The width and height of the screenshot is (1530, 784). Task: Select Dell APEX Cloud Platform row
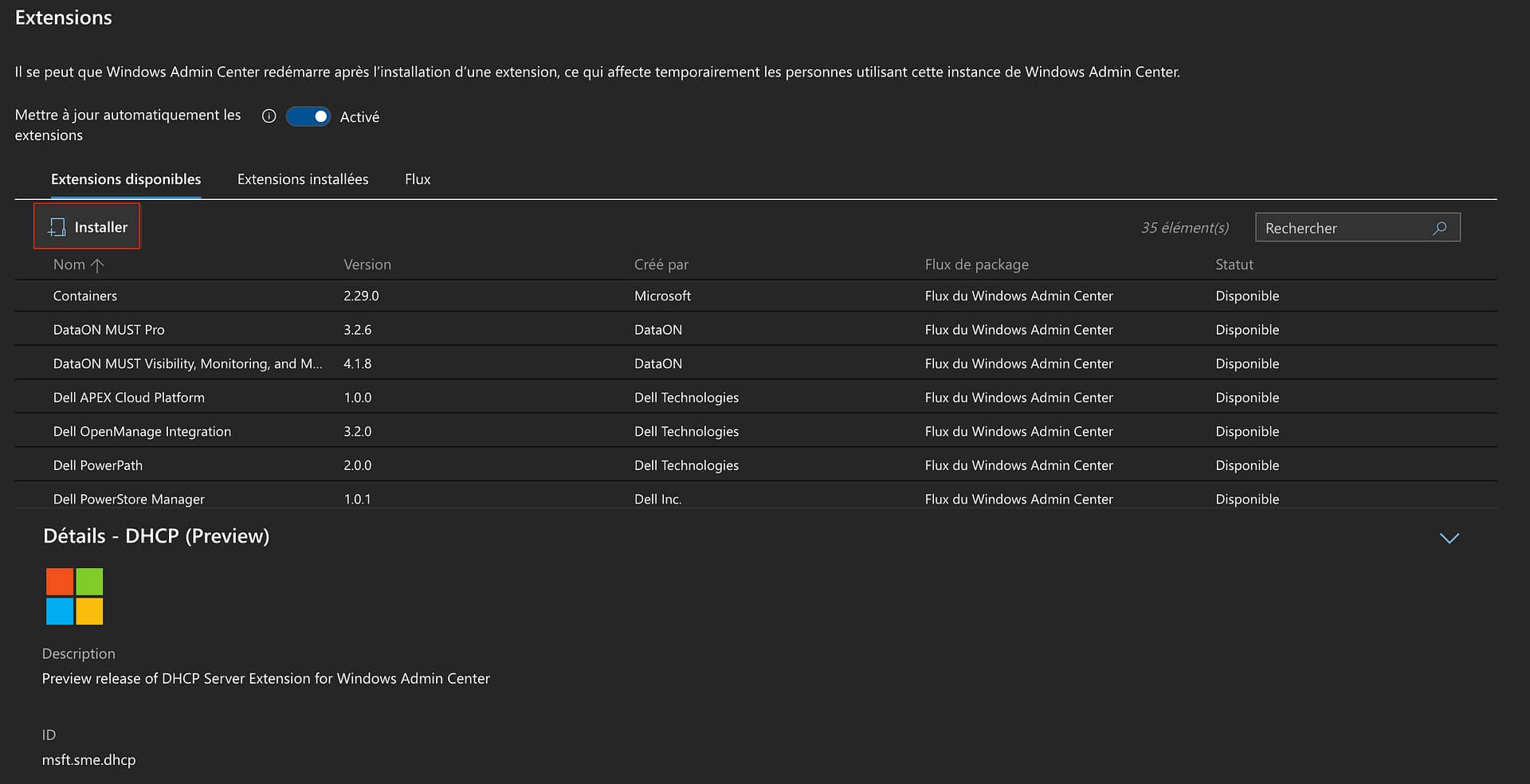[x=129, y=398]
